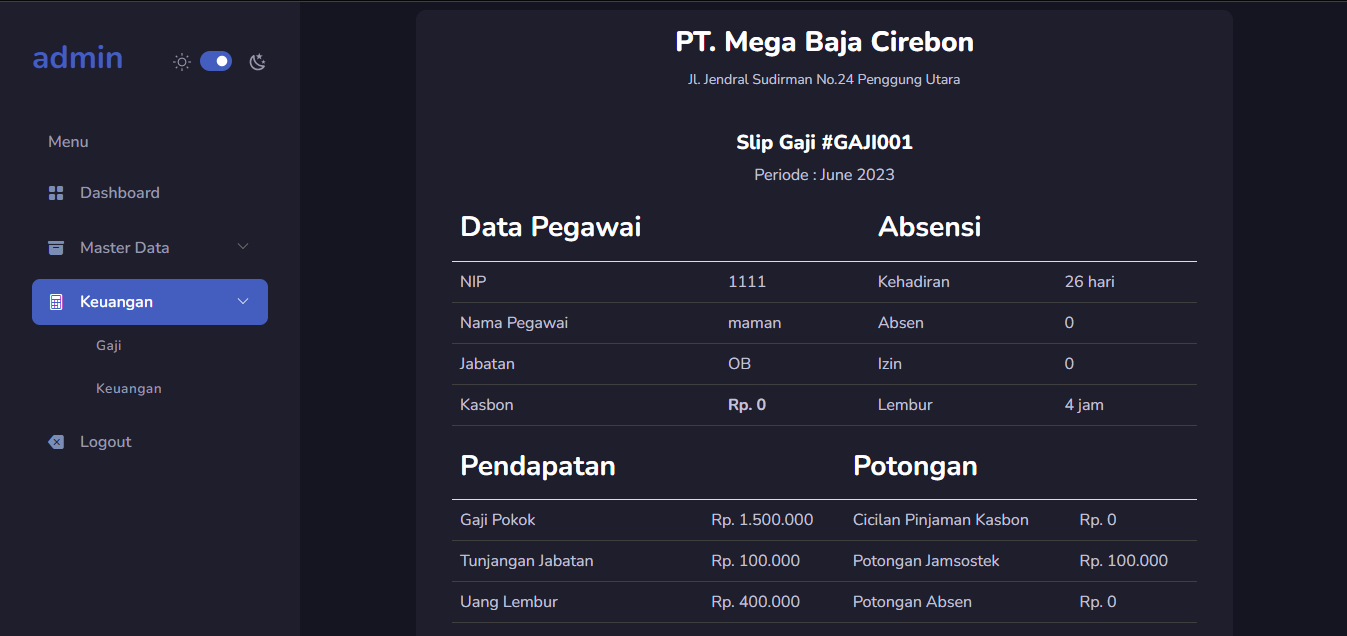Click the Slip Gaji #GAJI001 heading
Viewport: 1347px width, 636px height.
(x=824, y=142)
